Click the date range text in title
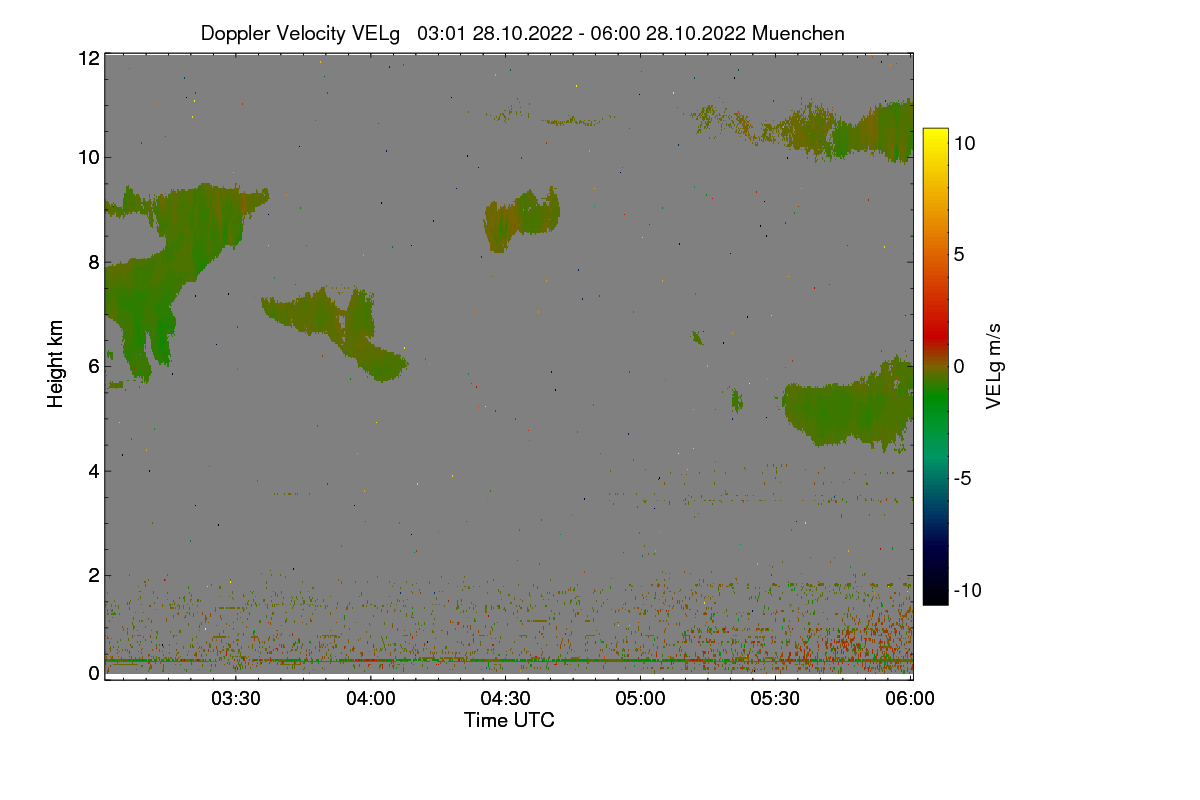The height and width of the screenshot is (800, 1200). 581,33
